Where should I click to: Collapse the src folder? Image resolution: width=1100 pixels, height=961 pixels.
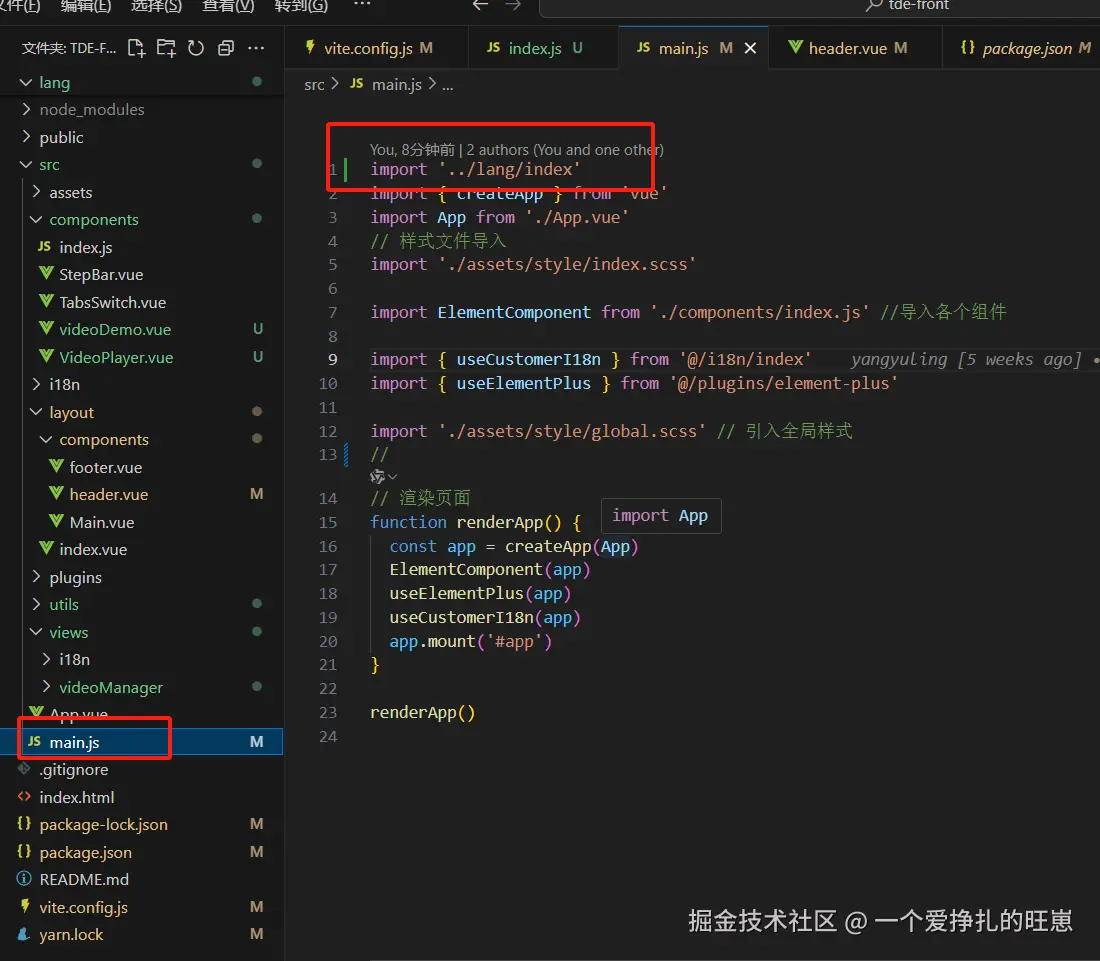click(142, 165)
